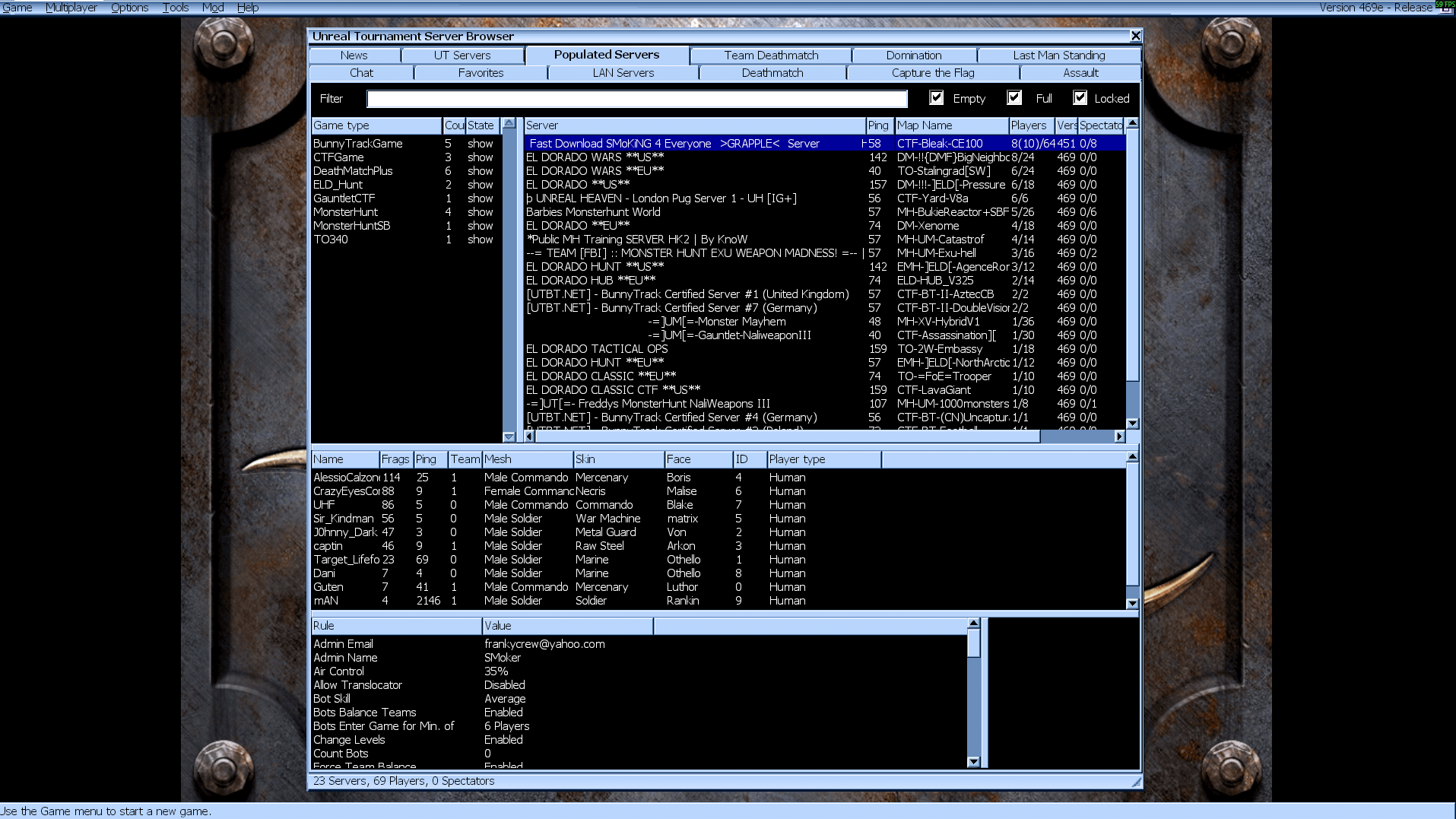Sort server list by Server header
1456x819 pixels.
[695, 125]
